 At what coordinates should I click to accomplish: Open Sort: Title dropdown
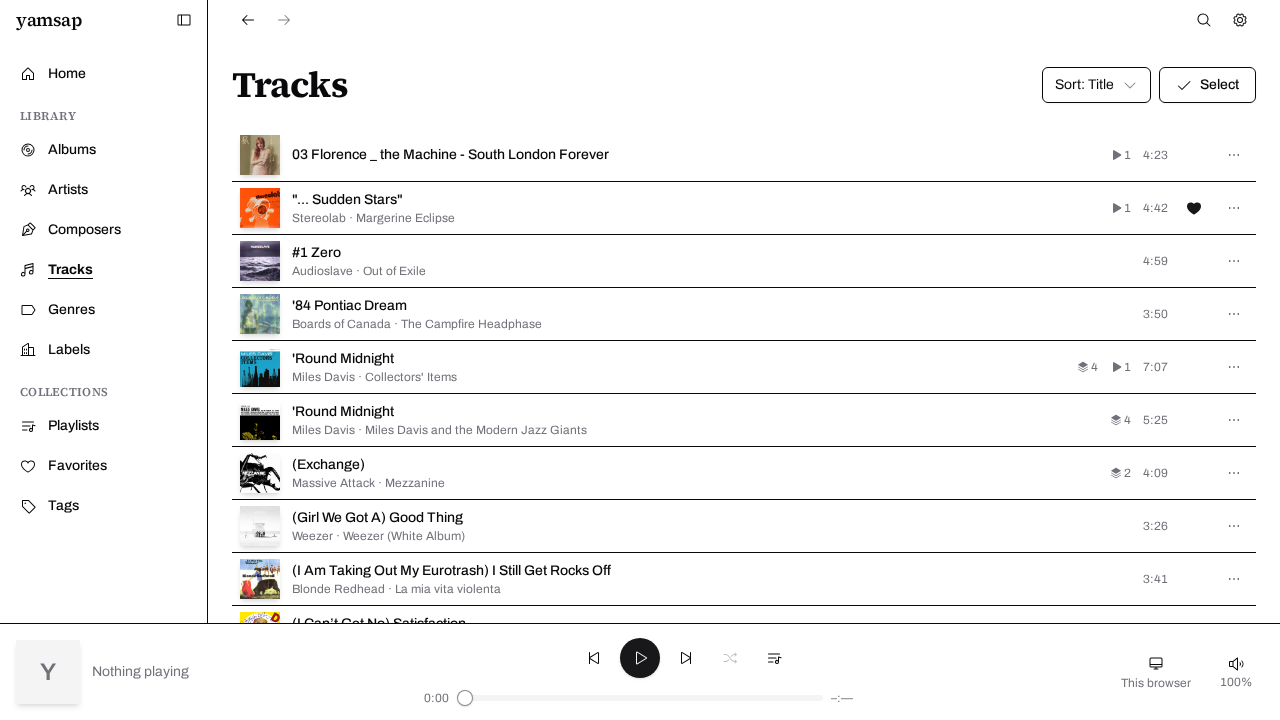coord(1096,85)
